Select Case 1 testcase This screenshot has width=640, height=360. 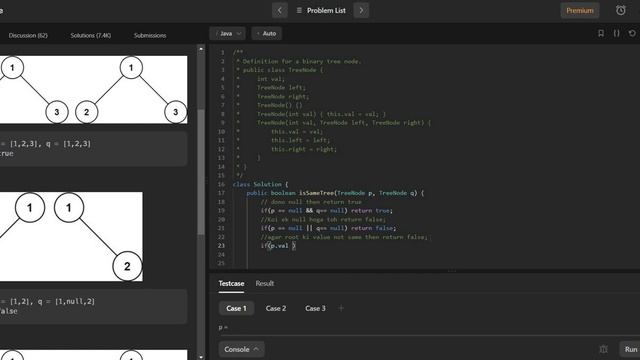pos(236,308)
